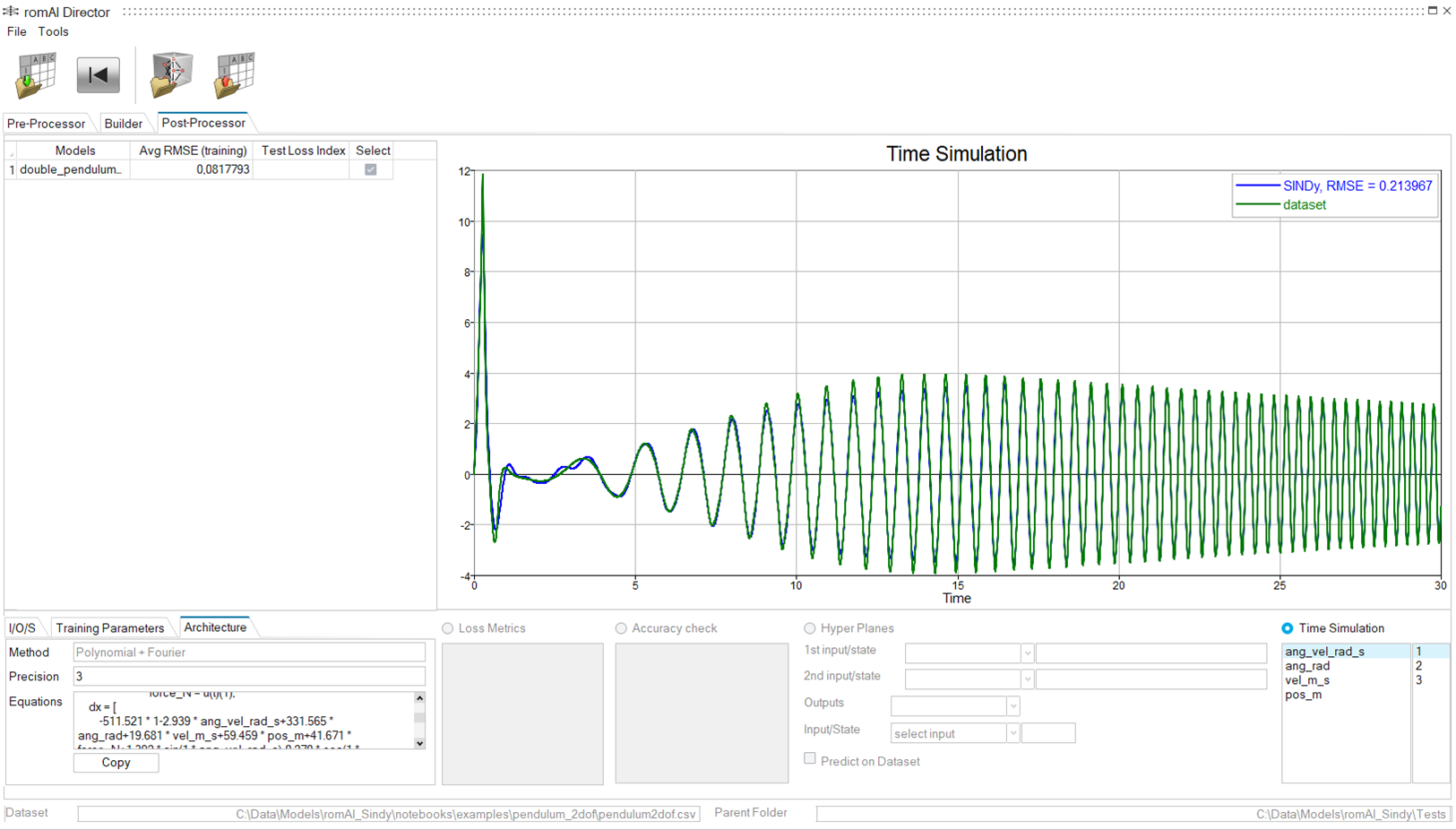The width and height of the screenshot is (1456, 830).
Task: Select ang_rad in the signal list
Action: click(x=1307, y=666)
